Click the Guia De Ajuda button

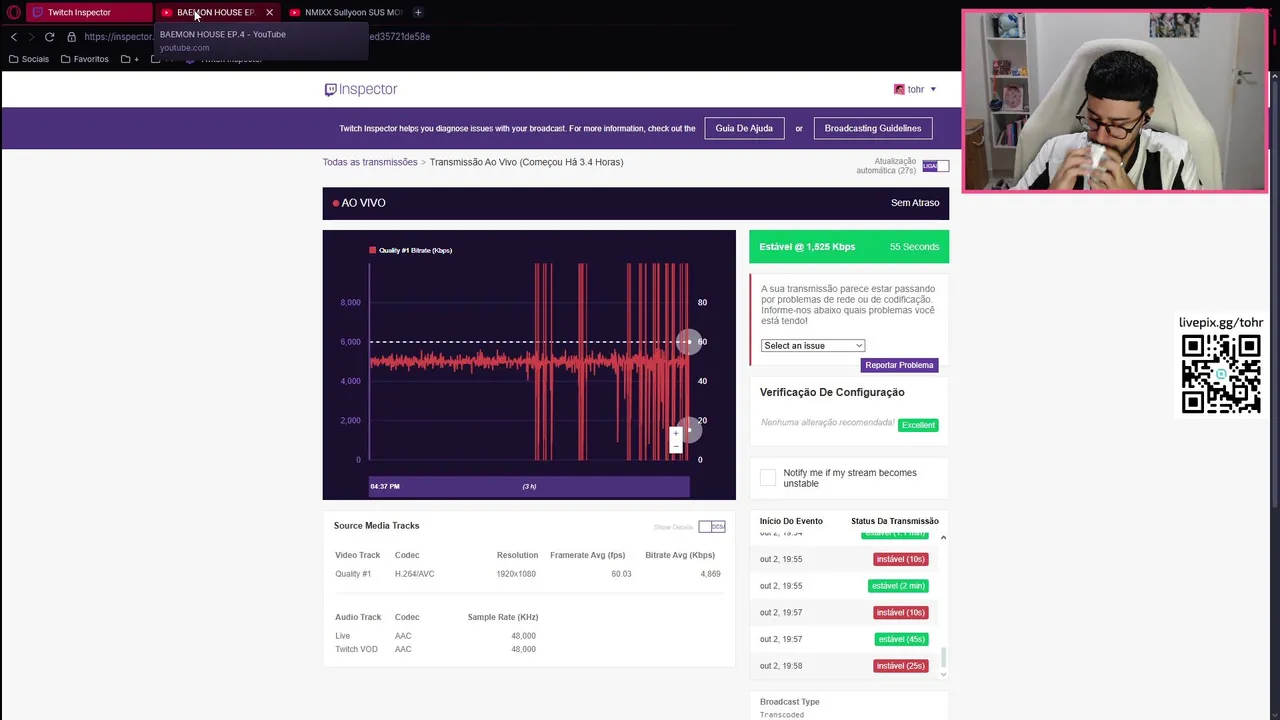click(744, 128)
